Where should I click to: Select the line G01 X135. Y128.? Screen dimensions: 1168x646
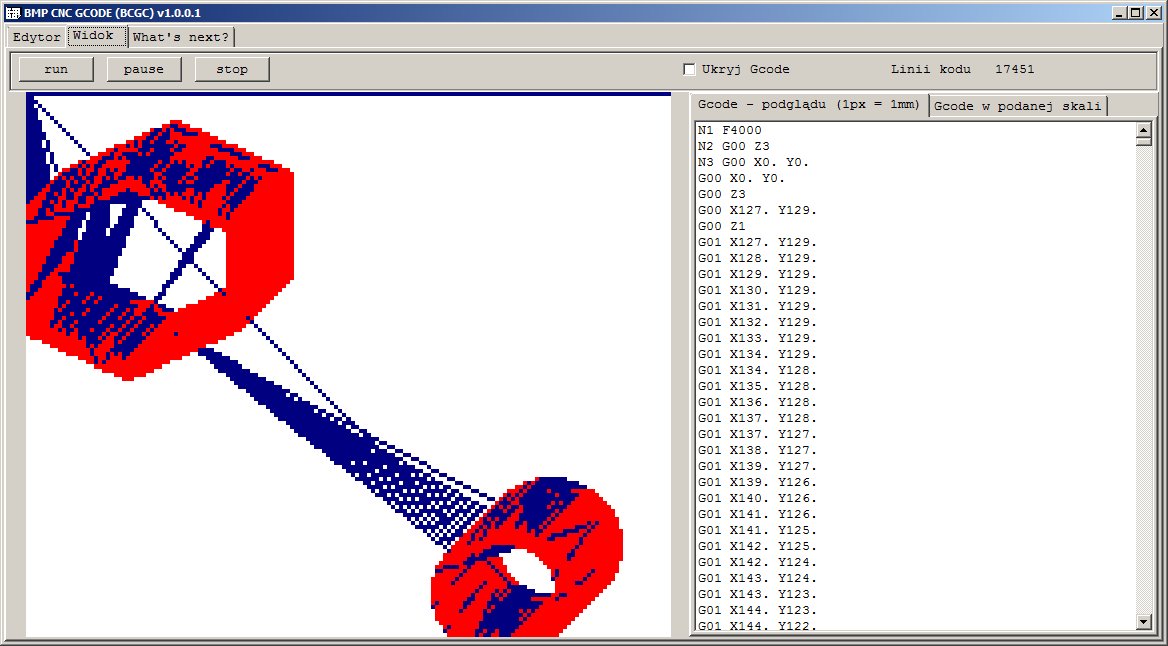(x=758, y=386)
